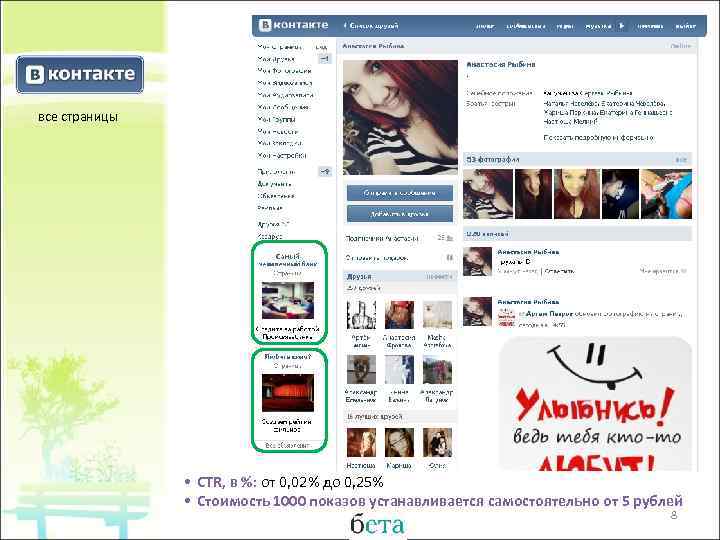Click the profile name in the page title bar
Viewport: 720px width, 540px height.
click(373, 46)
